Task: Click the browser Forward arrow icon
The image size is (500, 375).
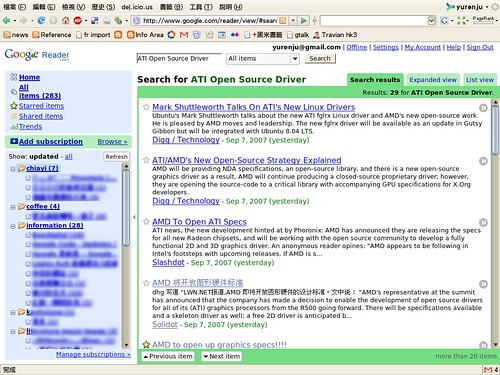Action: [23, 21]
